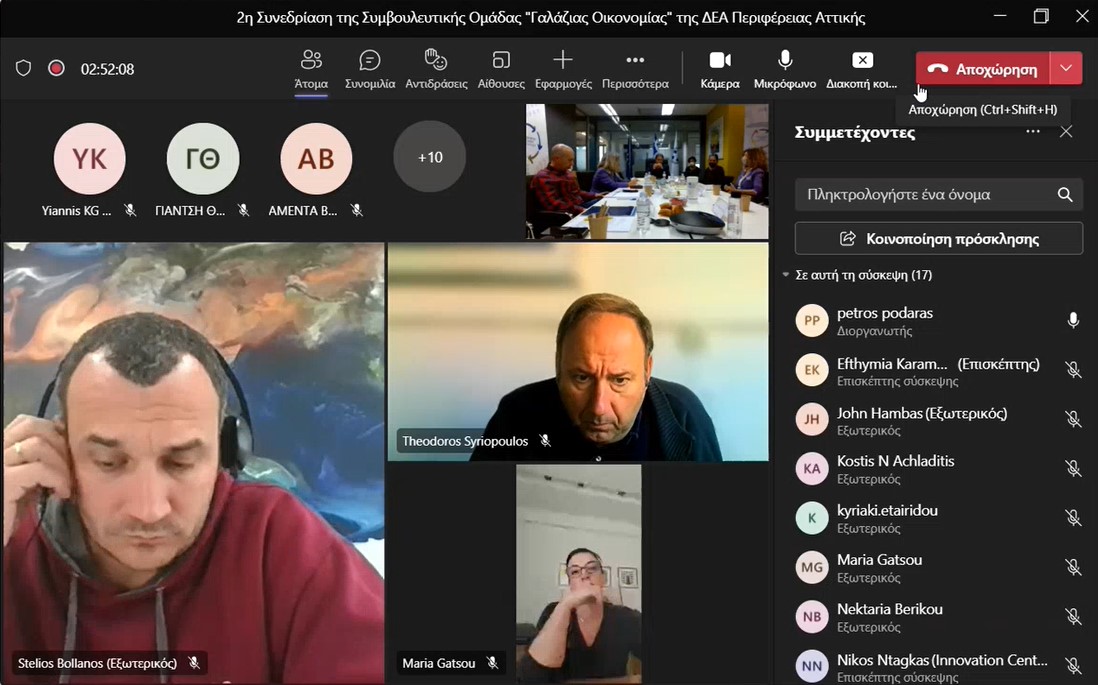This screenshot has height=685, width=1098.
Task: Show the +10 additional participants
Action: [x=430, y=157]
